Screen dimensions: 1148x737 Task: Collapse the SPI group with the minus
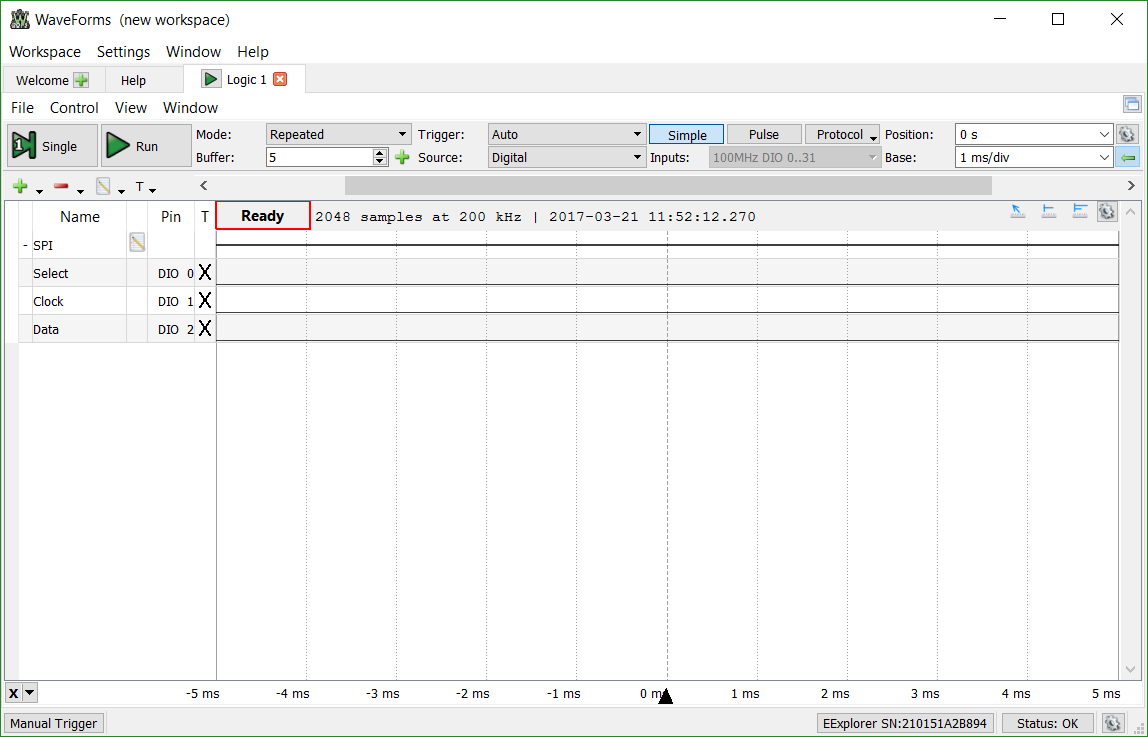tap(25, 245)
